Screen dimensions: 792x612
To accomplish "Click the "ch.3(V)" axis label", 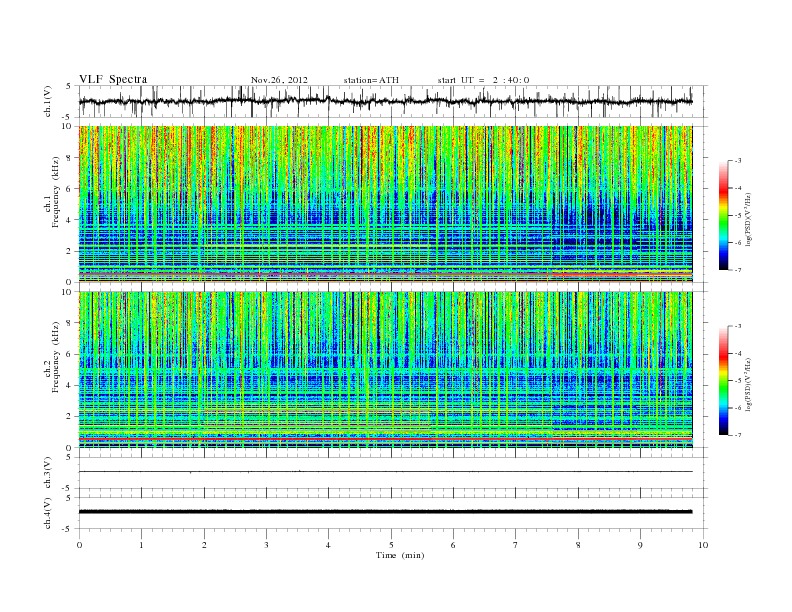I will pos(48,473).
